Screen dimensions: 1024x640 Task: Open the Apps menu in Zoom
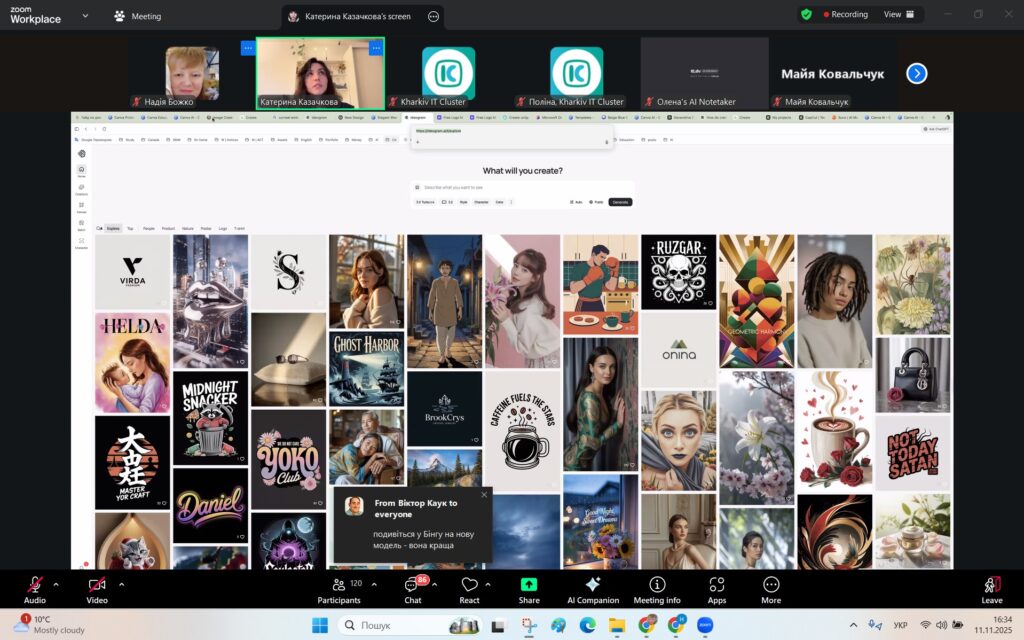[x=716, y=588]
